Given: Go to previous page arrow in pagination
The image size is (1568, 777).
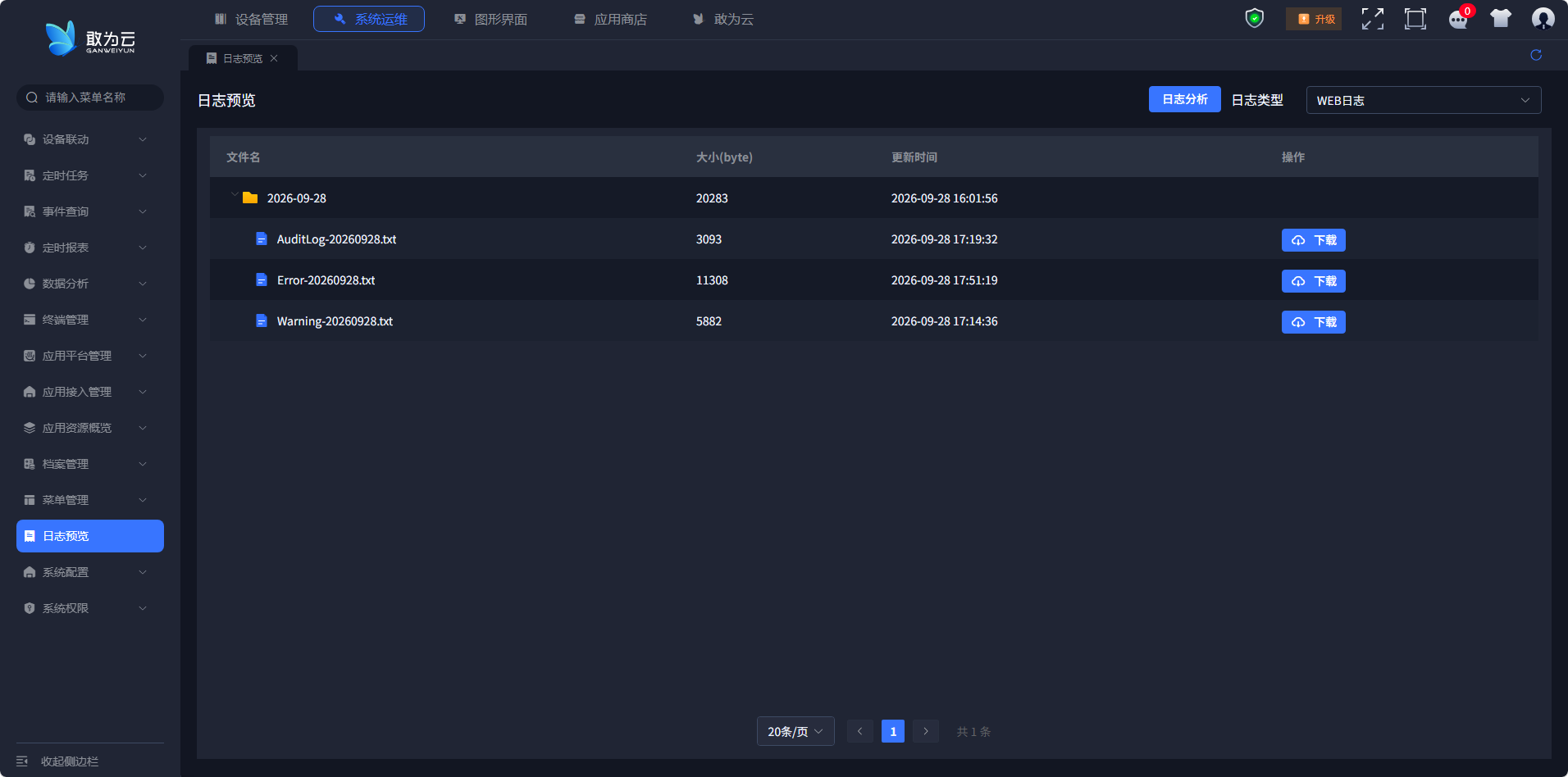Looking at the screenshot, I should pos(859,731).
